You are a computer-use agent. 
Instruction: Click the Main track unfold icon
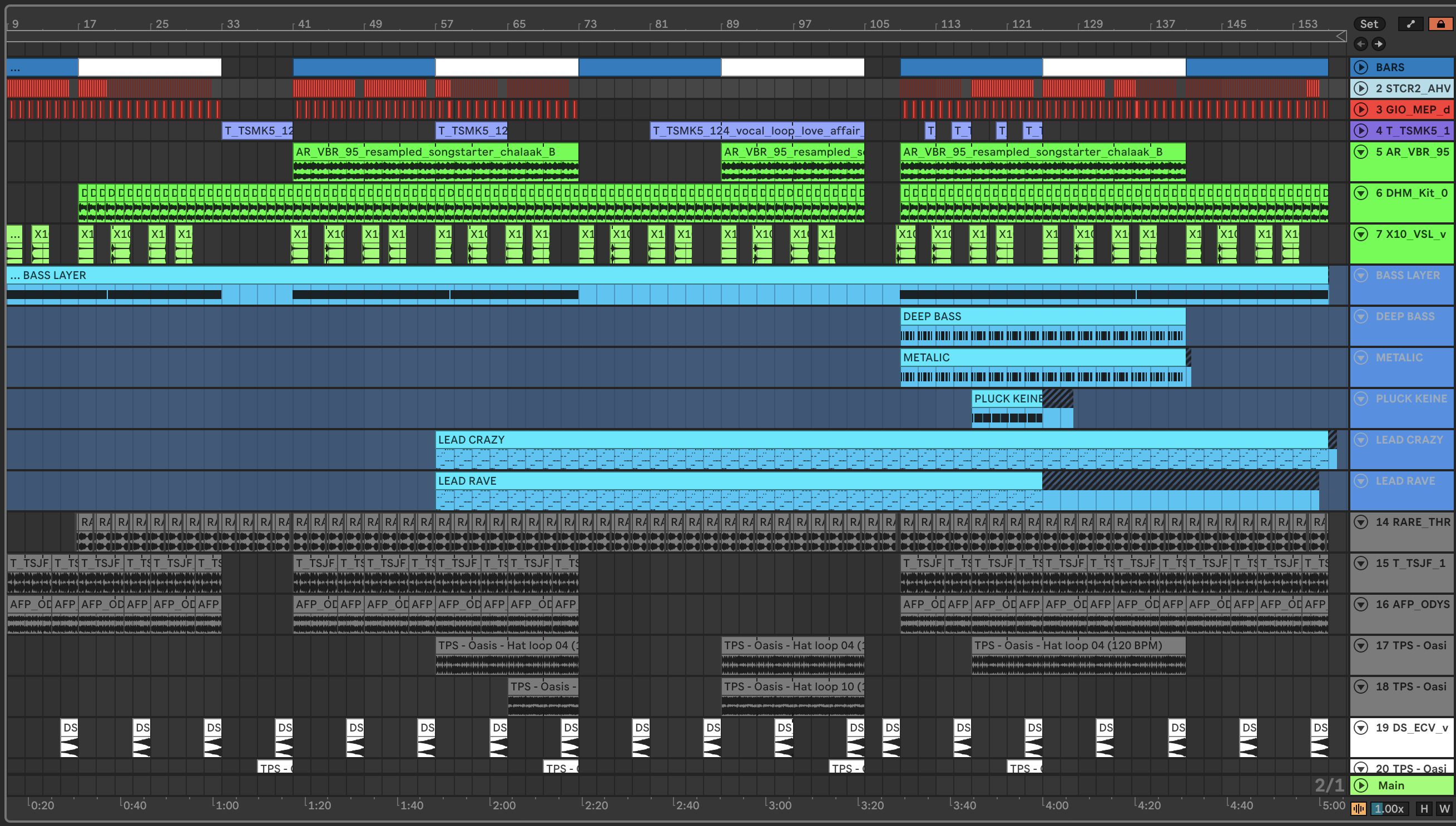[x=1361, y=785]
